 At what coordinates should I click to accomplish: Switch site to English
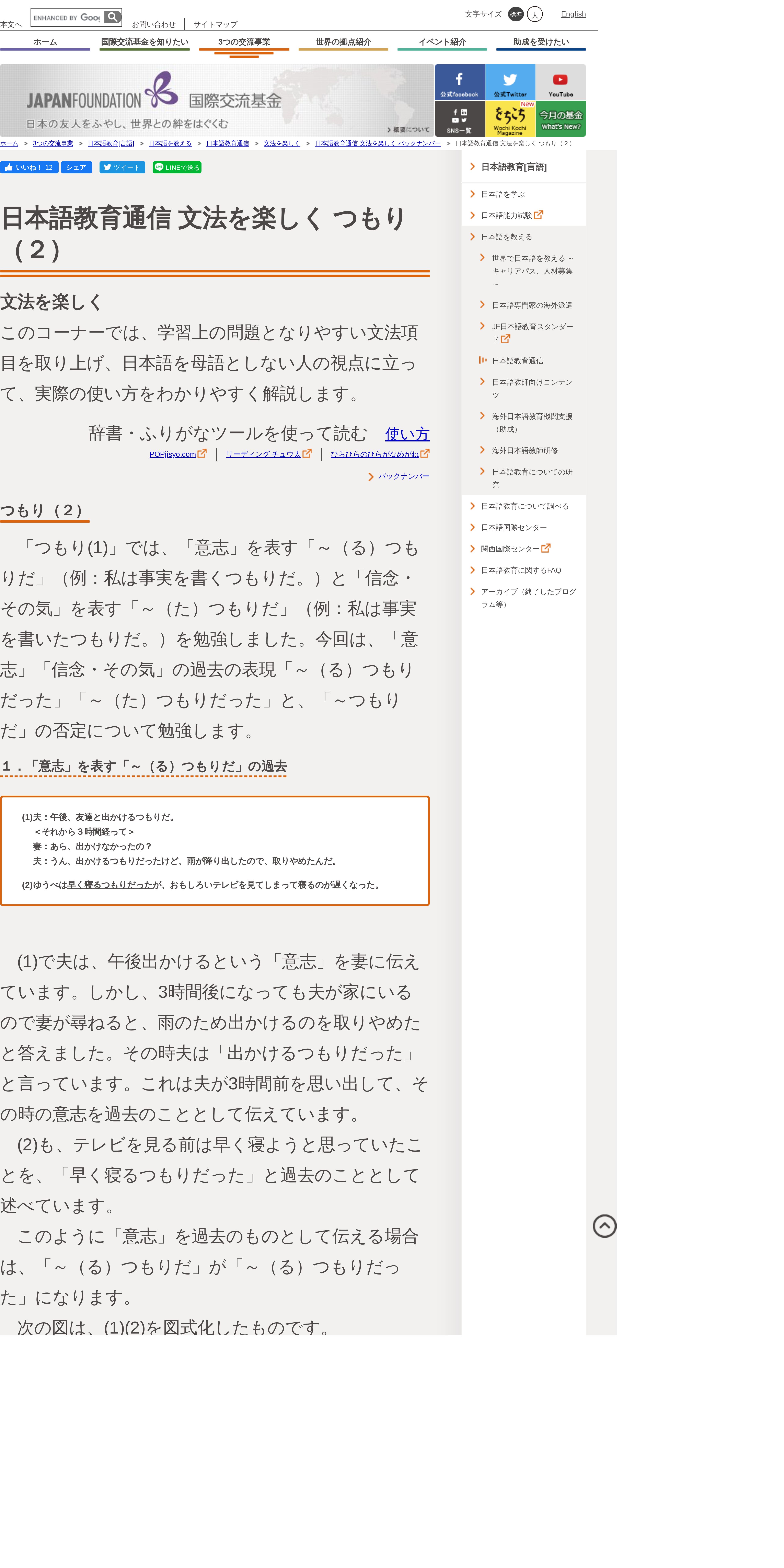[x=573, y=14]
